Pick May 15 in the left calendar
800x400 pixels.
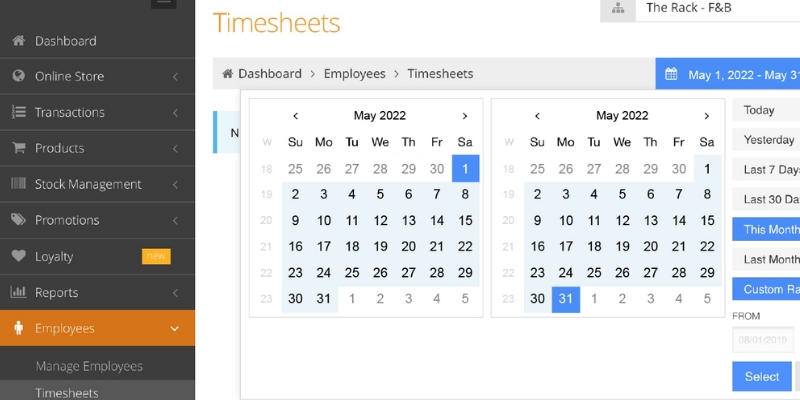(465, 220)
